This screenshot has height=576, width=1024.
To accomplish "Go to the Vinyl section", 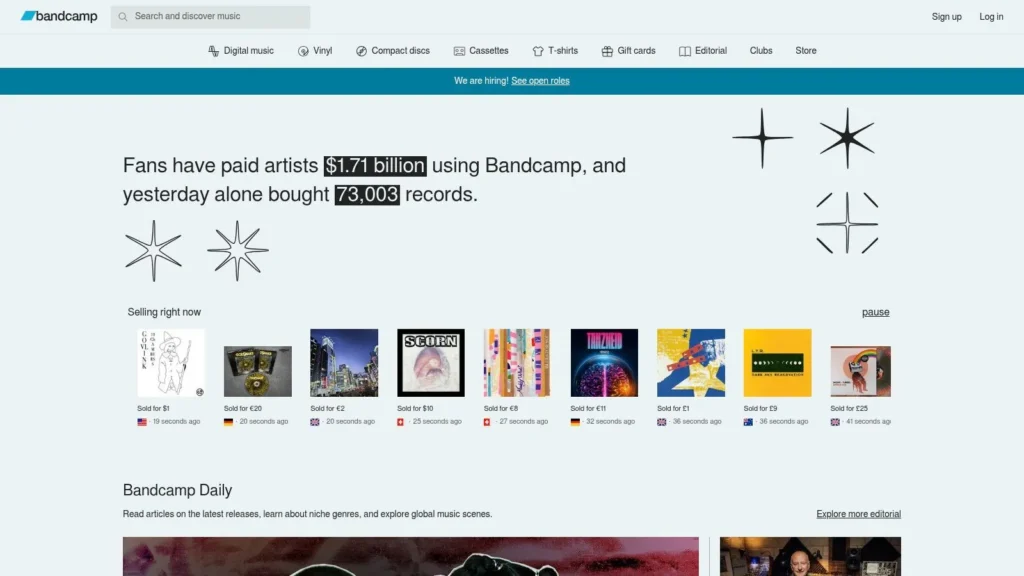I will (x=322, y=51).
